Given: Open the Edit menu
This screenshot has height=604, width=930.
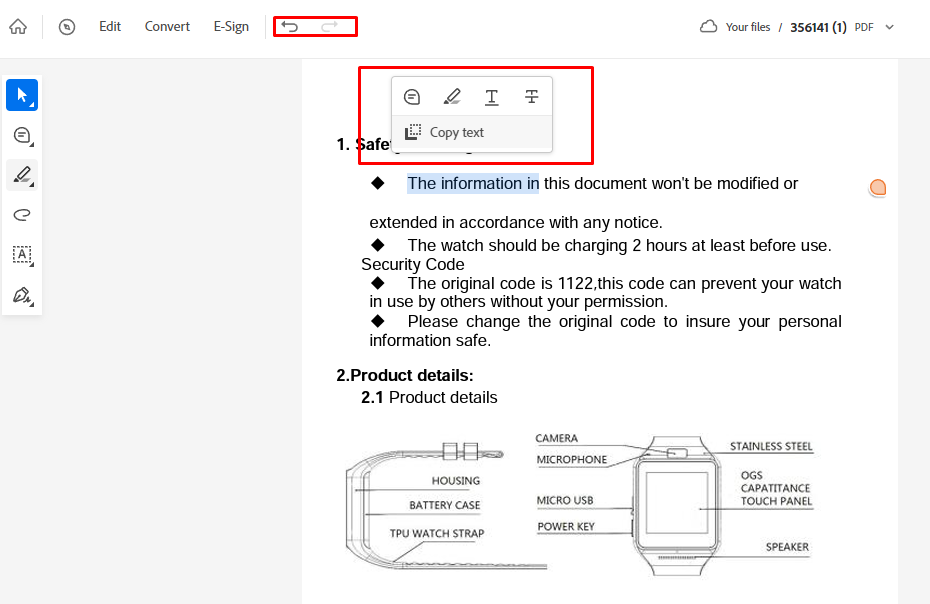Looking at the screenshot, I should (110, 27).
